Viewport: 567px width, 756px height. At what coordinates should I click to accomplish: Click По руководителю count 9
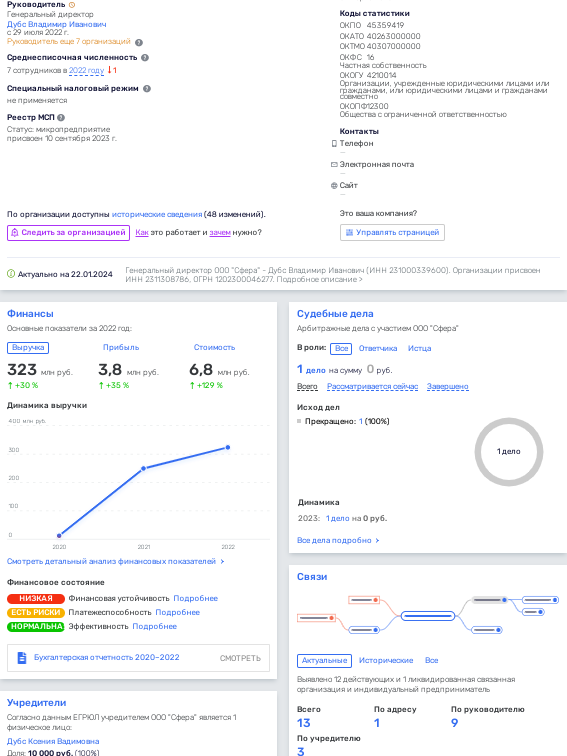coord(454,723)
